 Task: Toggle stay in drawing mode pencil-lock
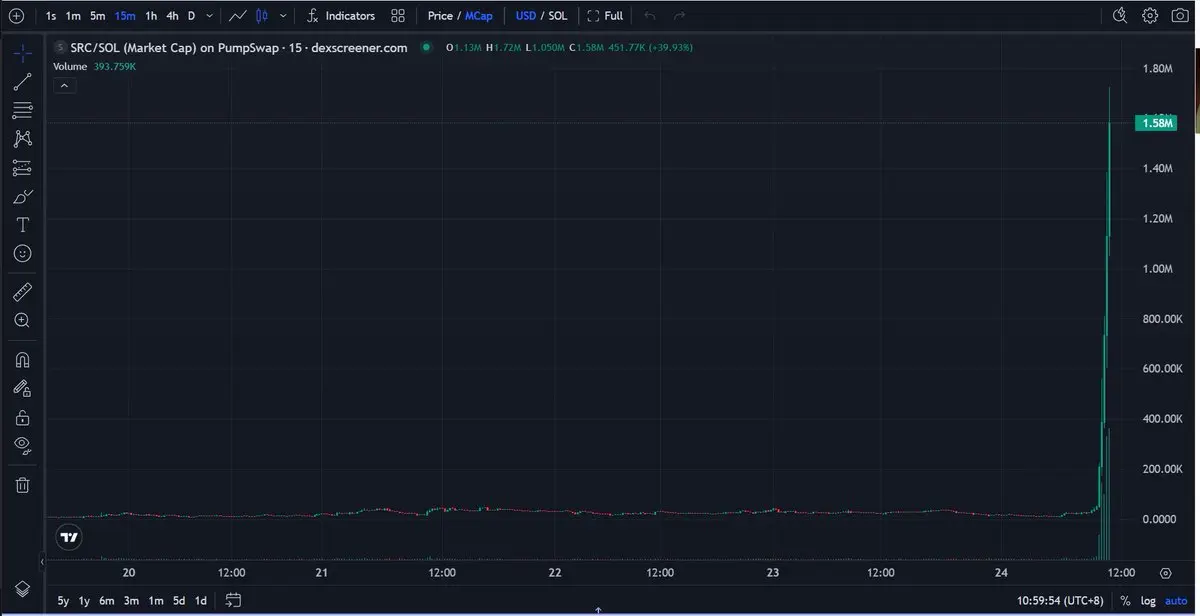point(22,389)
